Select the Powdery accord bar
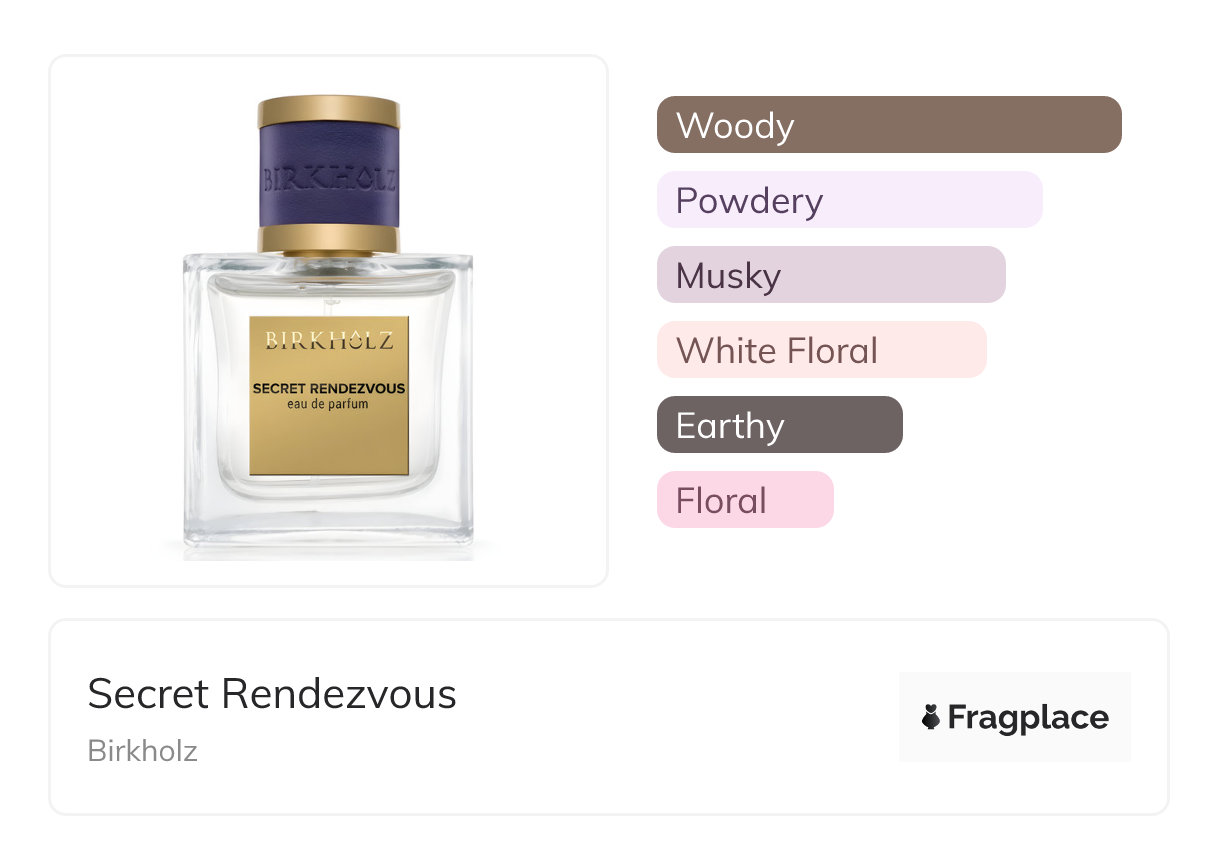1218x864 pixels. coord(849,200)
